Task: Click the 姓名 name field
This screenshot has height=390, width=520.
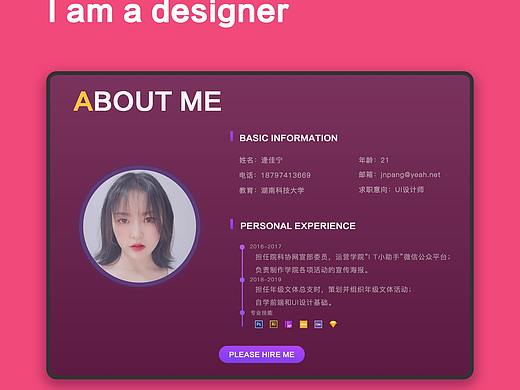Action: click(261, 160)
